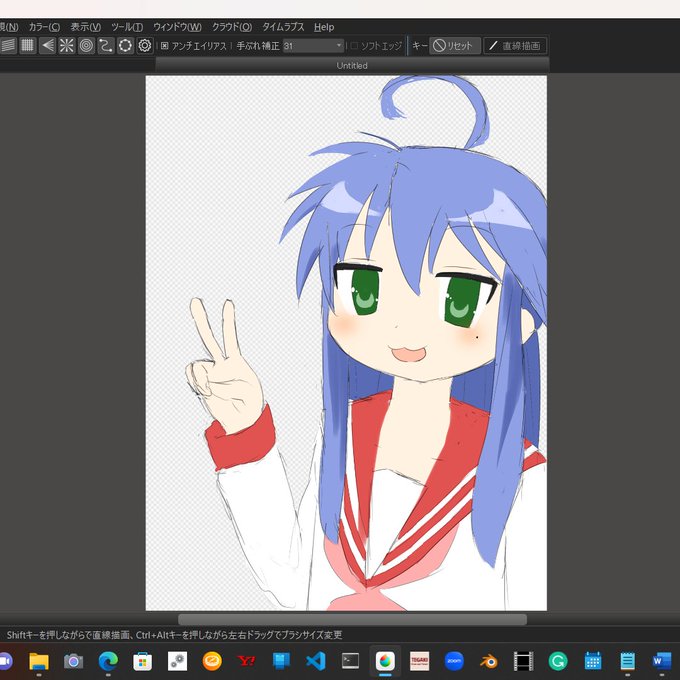
Task: Open the 手ぶれ補正 value dropdown
Action: [x=313, y=46]
